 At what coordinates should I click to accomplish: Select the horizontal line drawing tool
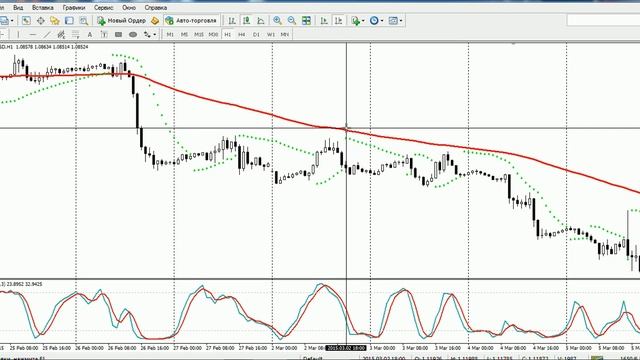[x=33, y=35]
